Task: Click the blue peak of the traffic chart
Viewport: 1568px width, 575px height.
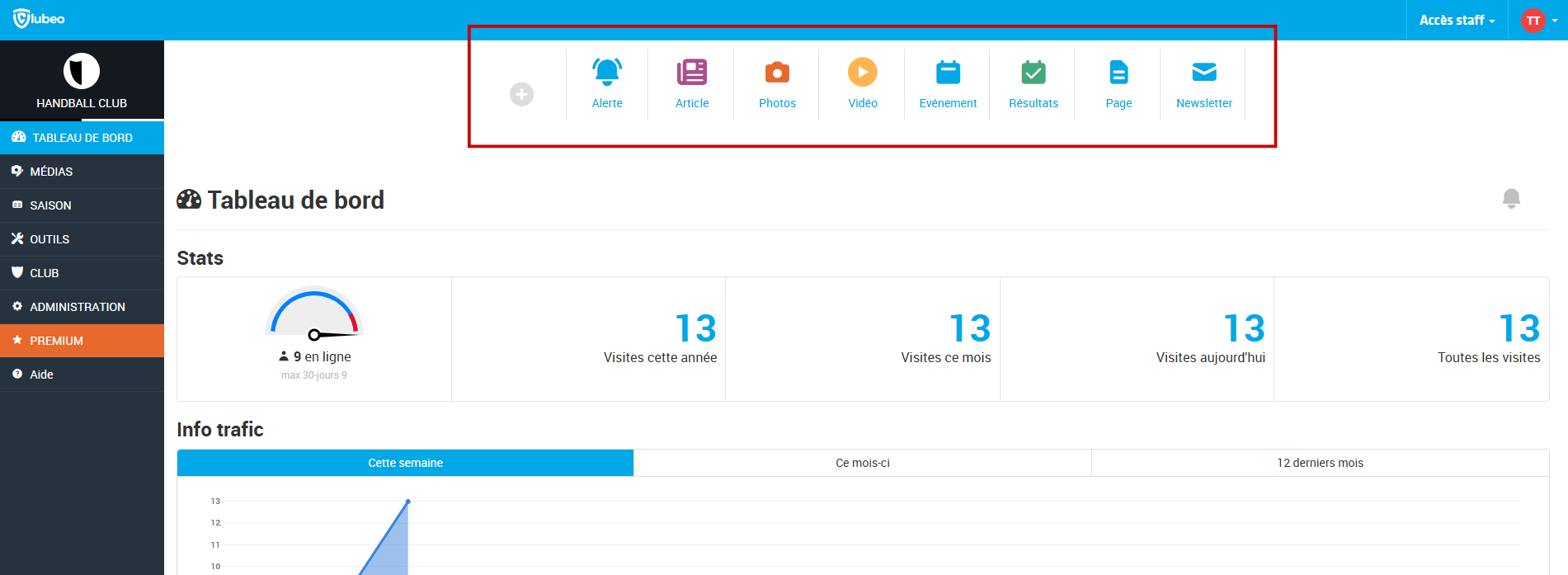Action: click(x=407, y=502)
